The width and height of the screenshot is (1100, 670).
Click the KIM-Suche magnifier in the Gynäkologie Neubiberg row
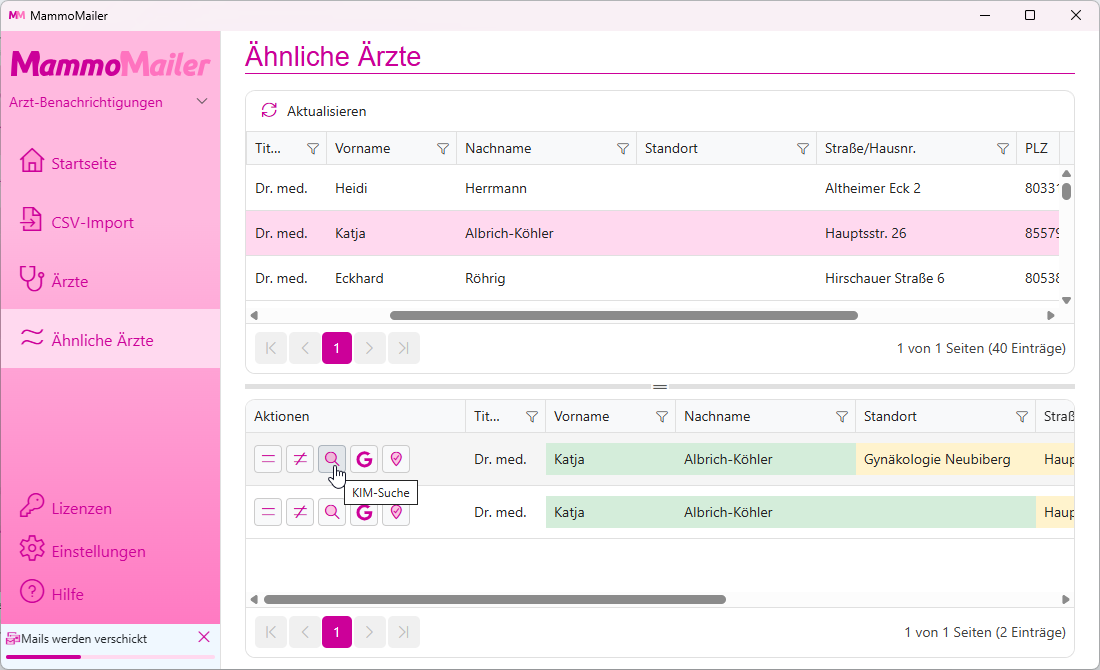332,460
